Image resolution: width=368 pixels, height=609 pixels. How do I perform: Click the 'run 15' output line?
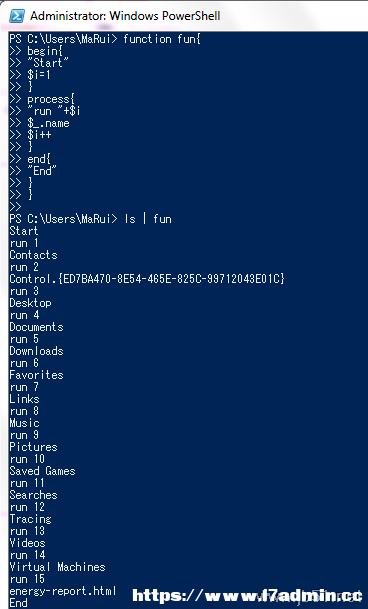click(x=27, y=579)
